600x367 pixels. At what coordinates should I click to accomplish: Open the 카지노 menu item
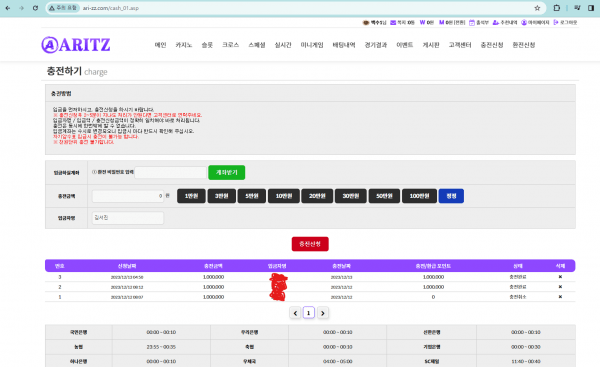click(x=184, y=45)
